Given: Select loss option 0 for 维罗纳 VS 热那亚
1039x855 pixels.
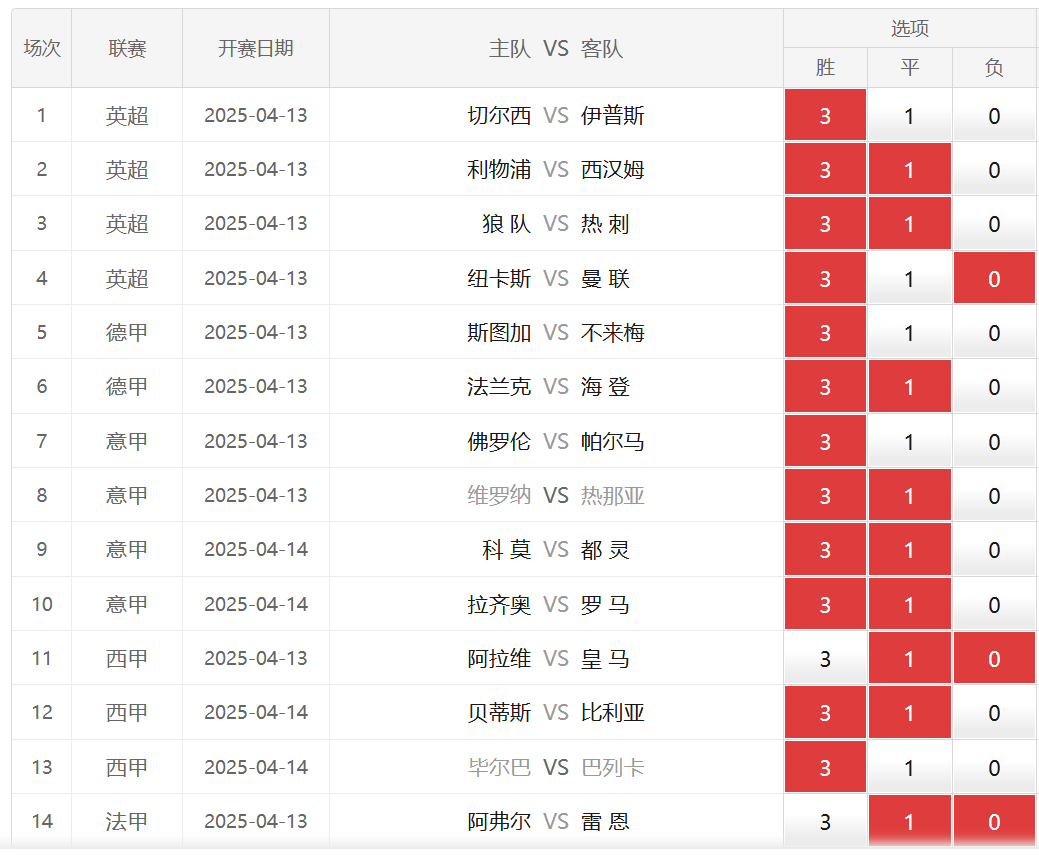Looking at the screenshot, I should click(x=994, y=496).
